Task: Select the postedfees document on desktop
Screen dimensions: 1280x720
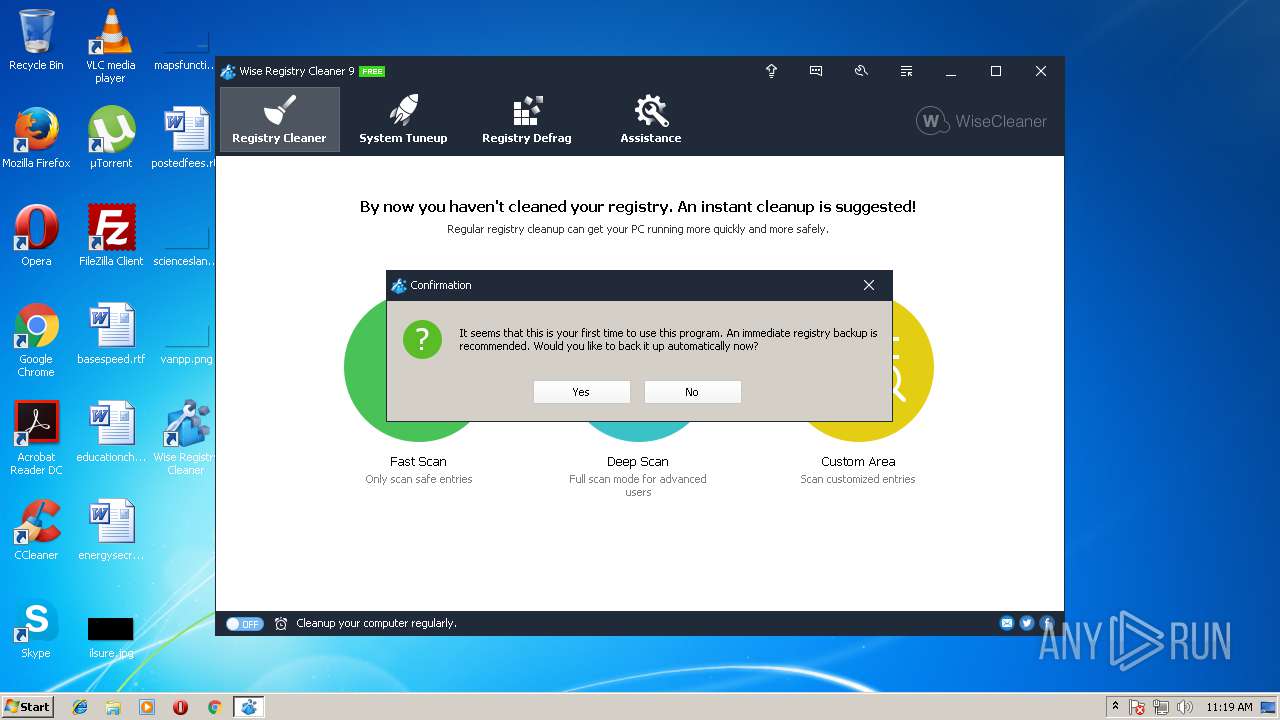Action: (186, 138)
